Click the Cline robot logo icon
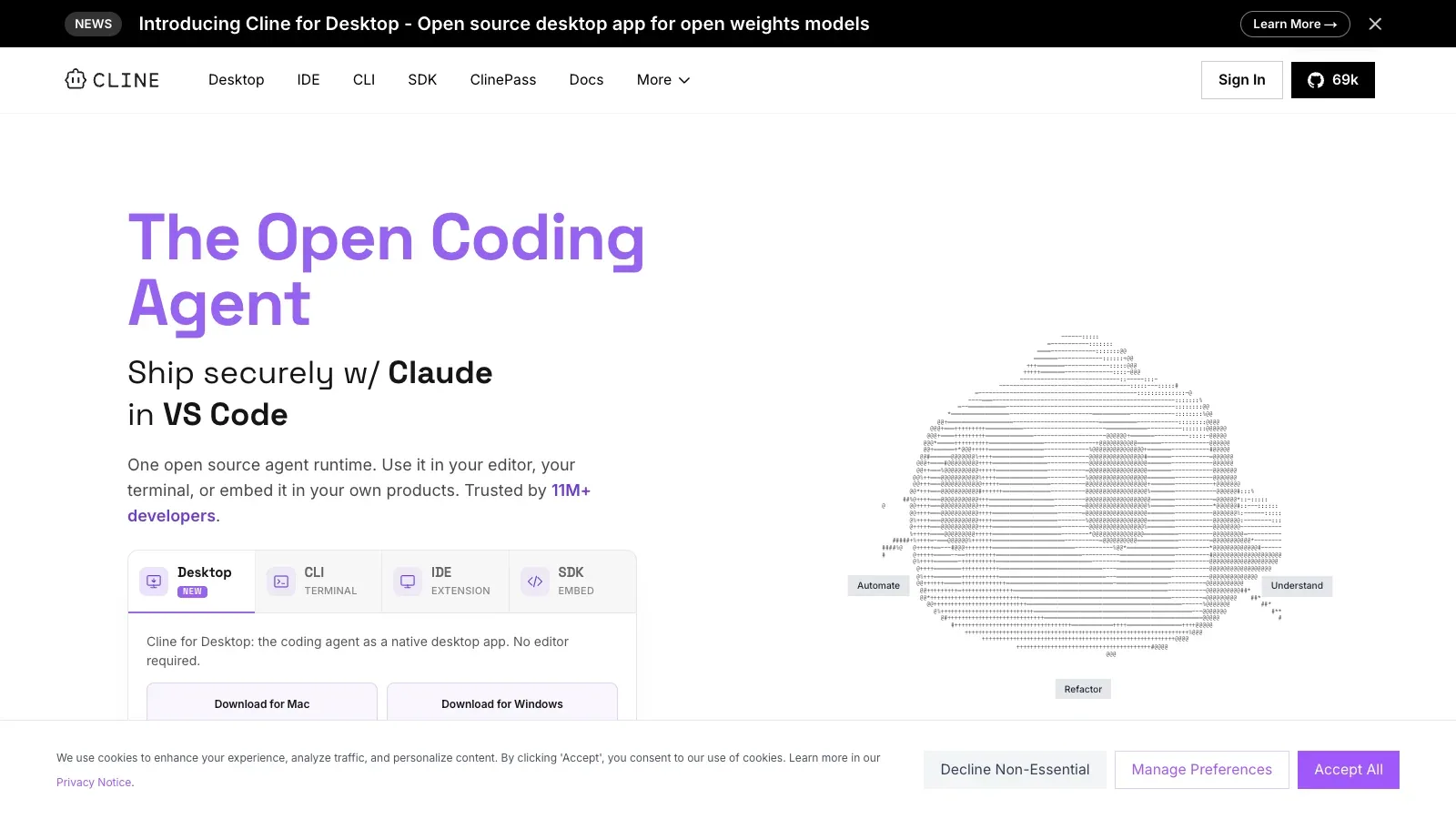The width and height of the screenshot is (1456, 819). coord(76,79)
